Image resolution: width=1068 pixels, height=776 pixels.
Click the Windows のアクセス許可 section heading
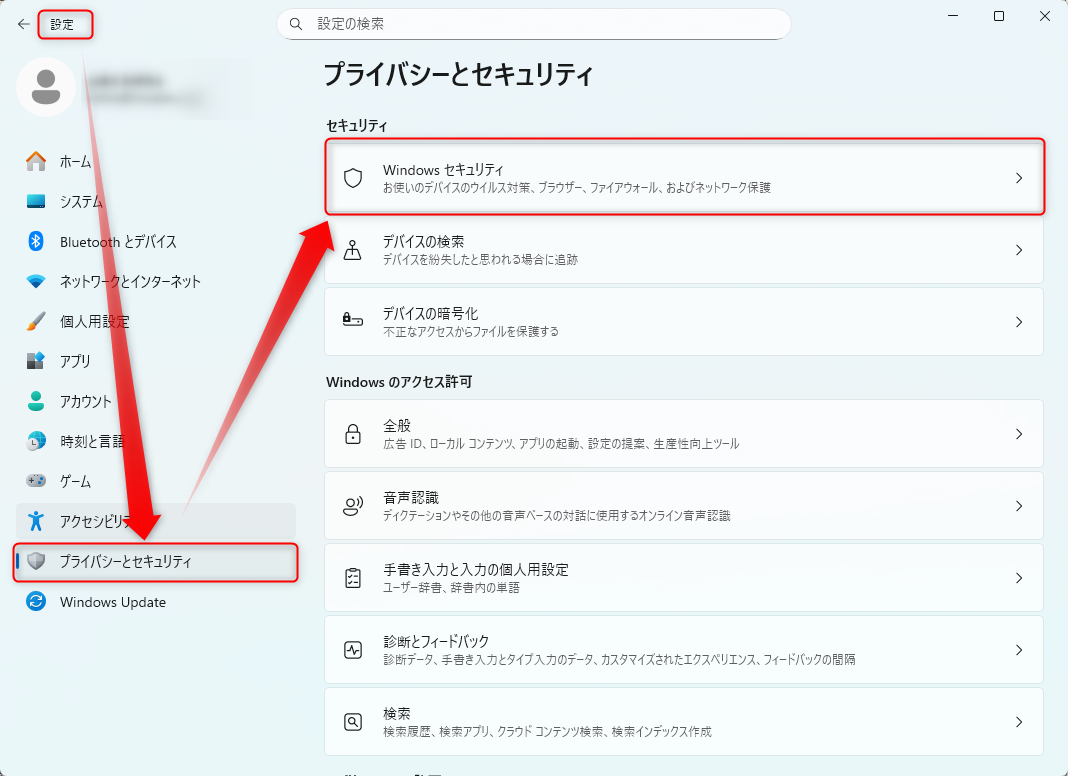click(x=399, y=382)
